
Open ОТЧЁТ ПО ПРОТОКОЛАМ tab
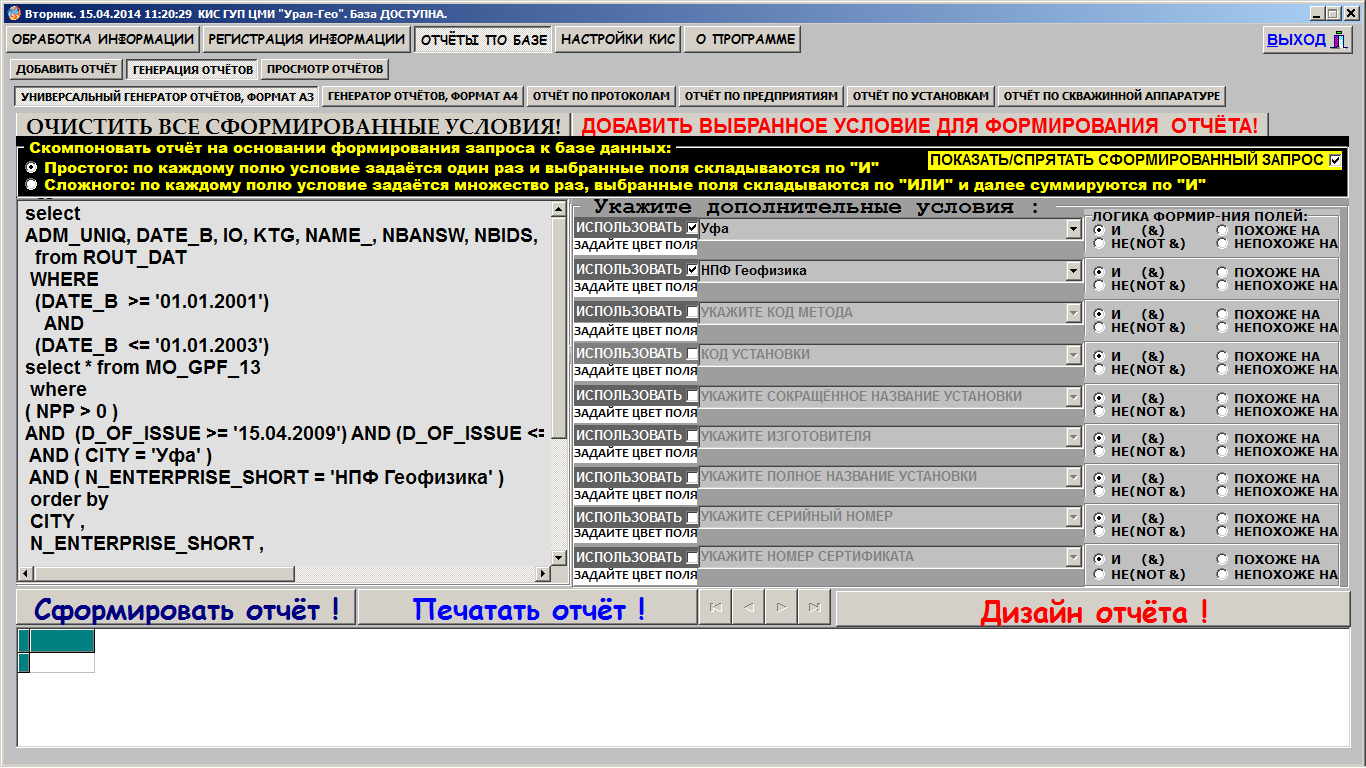tap(602, 96)
